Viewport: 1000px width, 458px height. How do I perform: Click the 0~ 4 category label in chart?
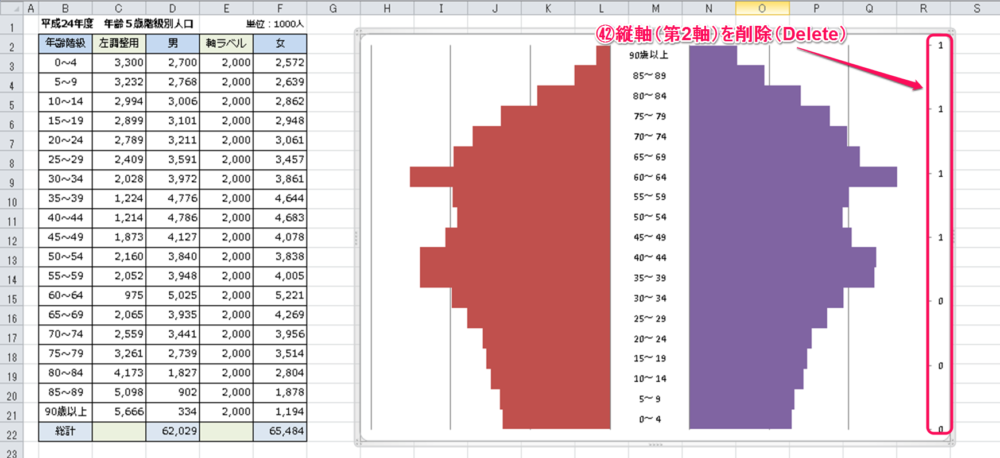coord(649,419)
